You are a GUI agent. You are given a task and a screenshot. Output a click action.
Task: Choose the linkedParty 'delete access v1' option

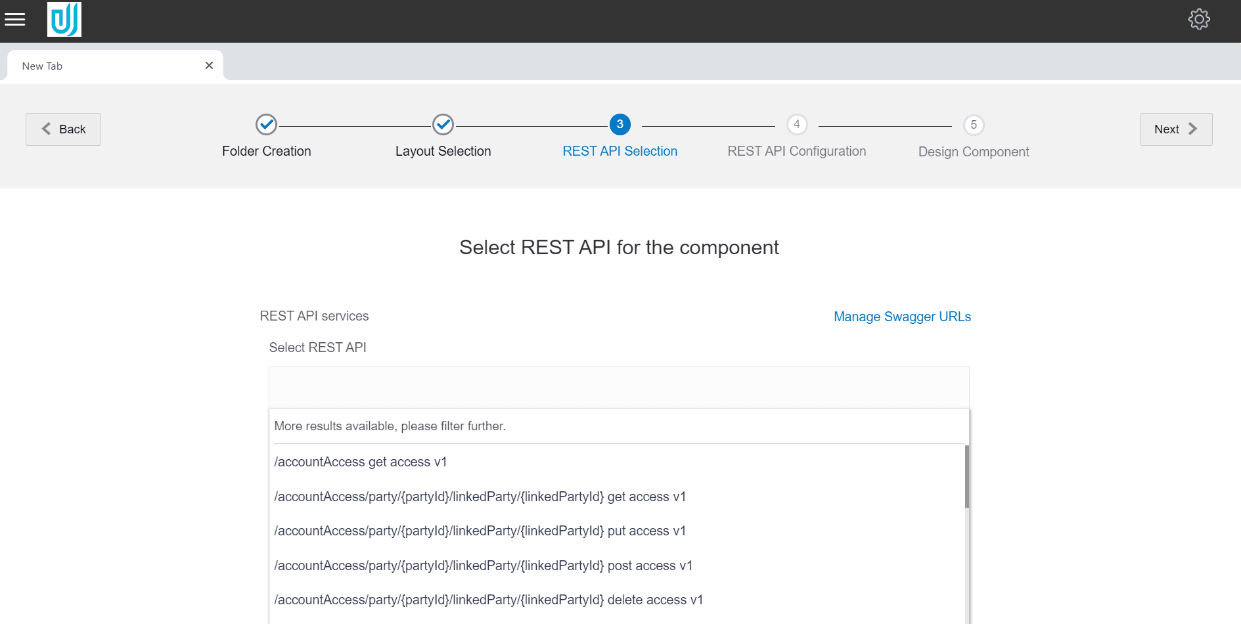[x=616, y=600]
